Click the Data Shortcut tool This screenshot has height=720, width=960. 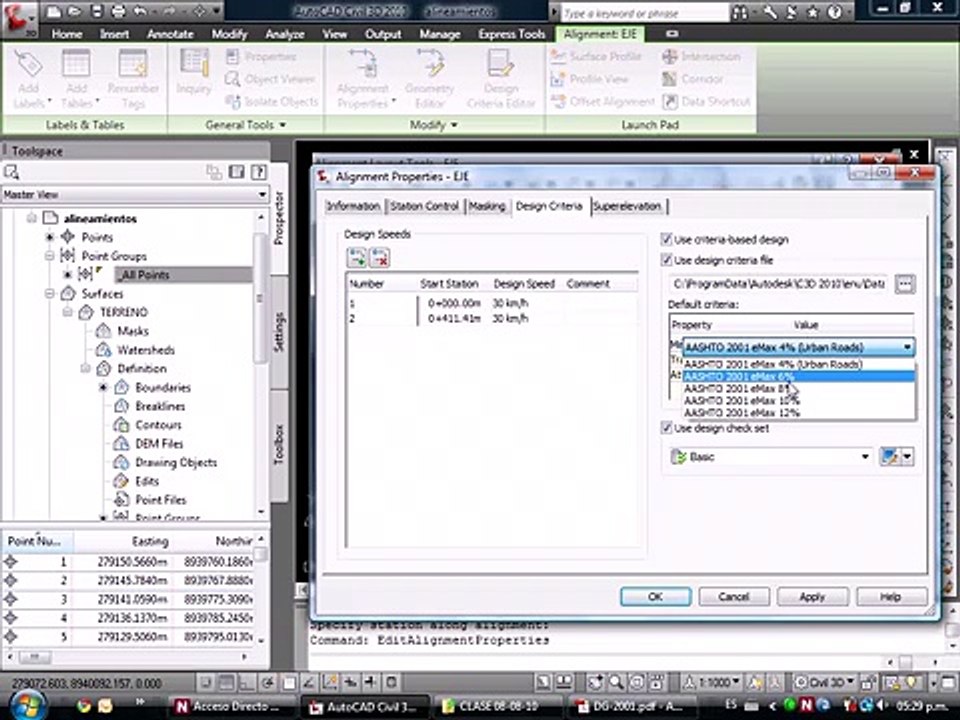coord(706,102)
